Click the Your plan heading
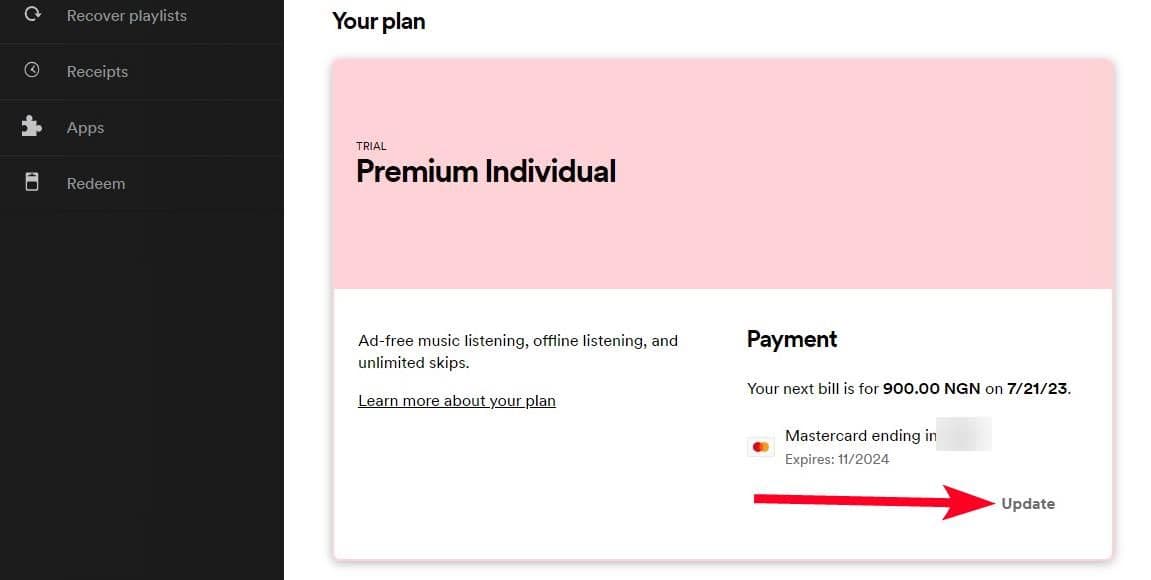1151x580 pixels. click(378, 21)
